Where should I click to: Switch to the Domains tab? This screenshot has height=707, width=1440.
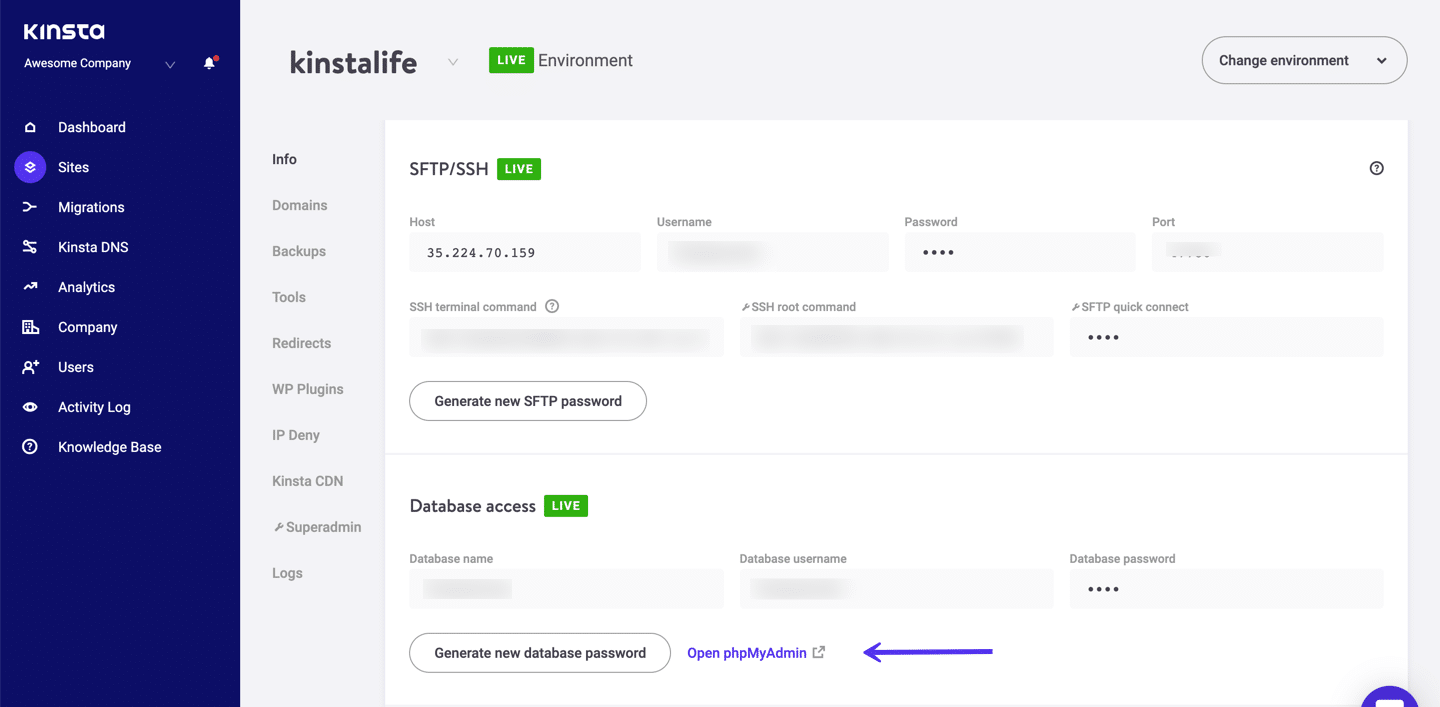coord(299,205)
